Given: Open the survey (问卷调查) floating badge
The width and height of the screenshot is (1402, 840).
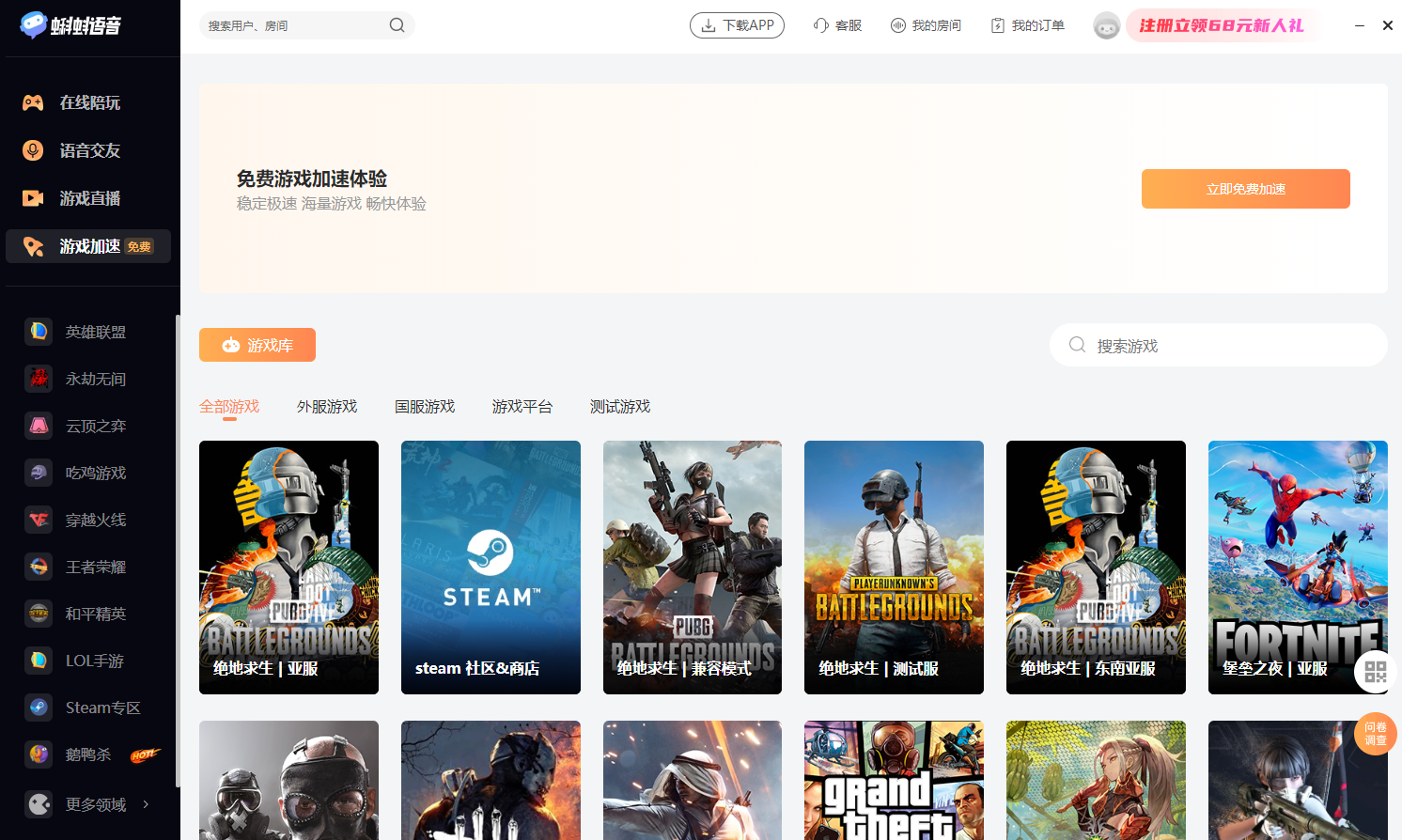Looking at the screenshot, I should (x=1375, y=734).
